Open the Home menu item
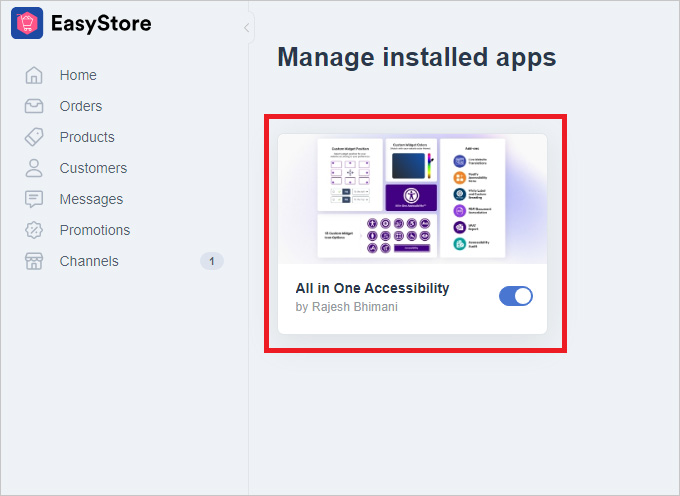The image size is (680, 496). coord(78,75)
